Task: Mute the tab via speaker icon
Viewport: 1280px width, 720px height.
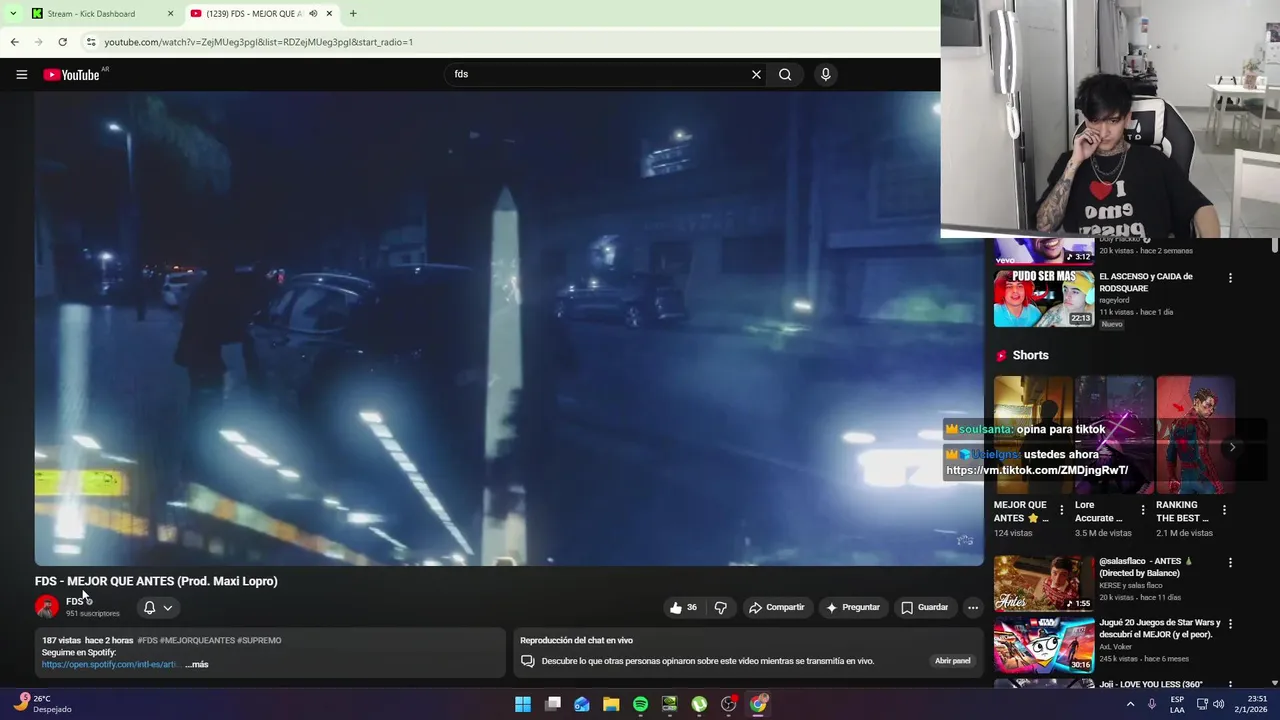Action: [313, 13]
